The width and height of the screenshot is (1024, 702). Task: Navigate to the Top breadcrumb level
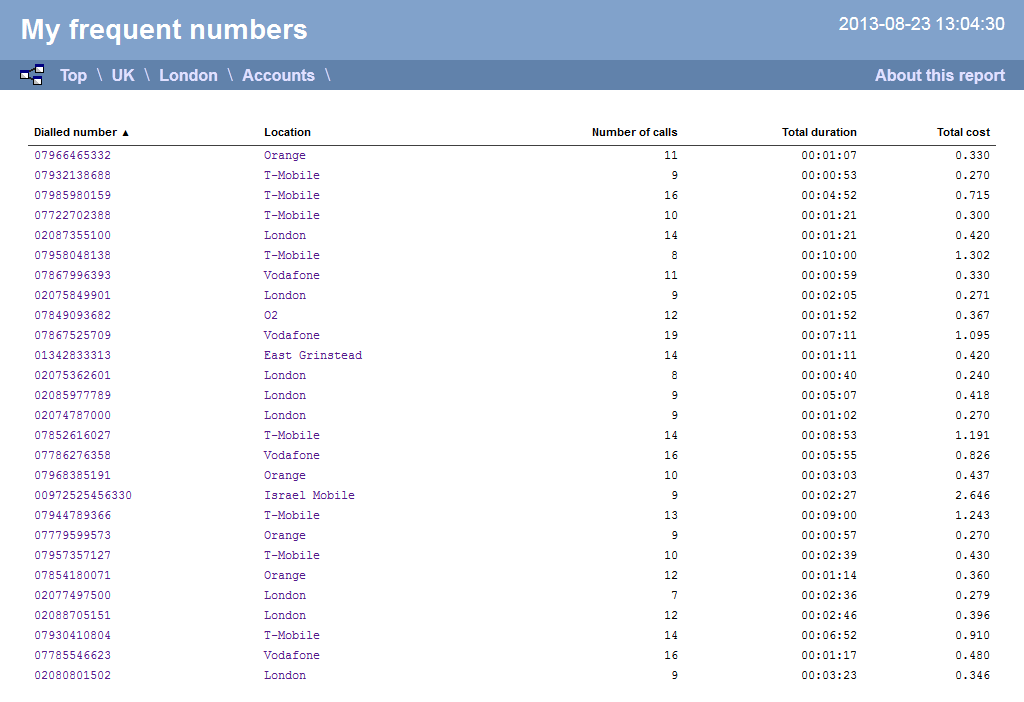click(73, 75)
